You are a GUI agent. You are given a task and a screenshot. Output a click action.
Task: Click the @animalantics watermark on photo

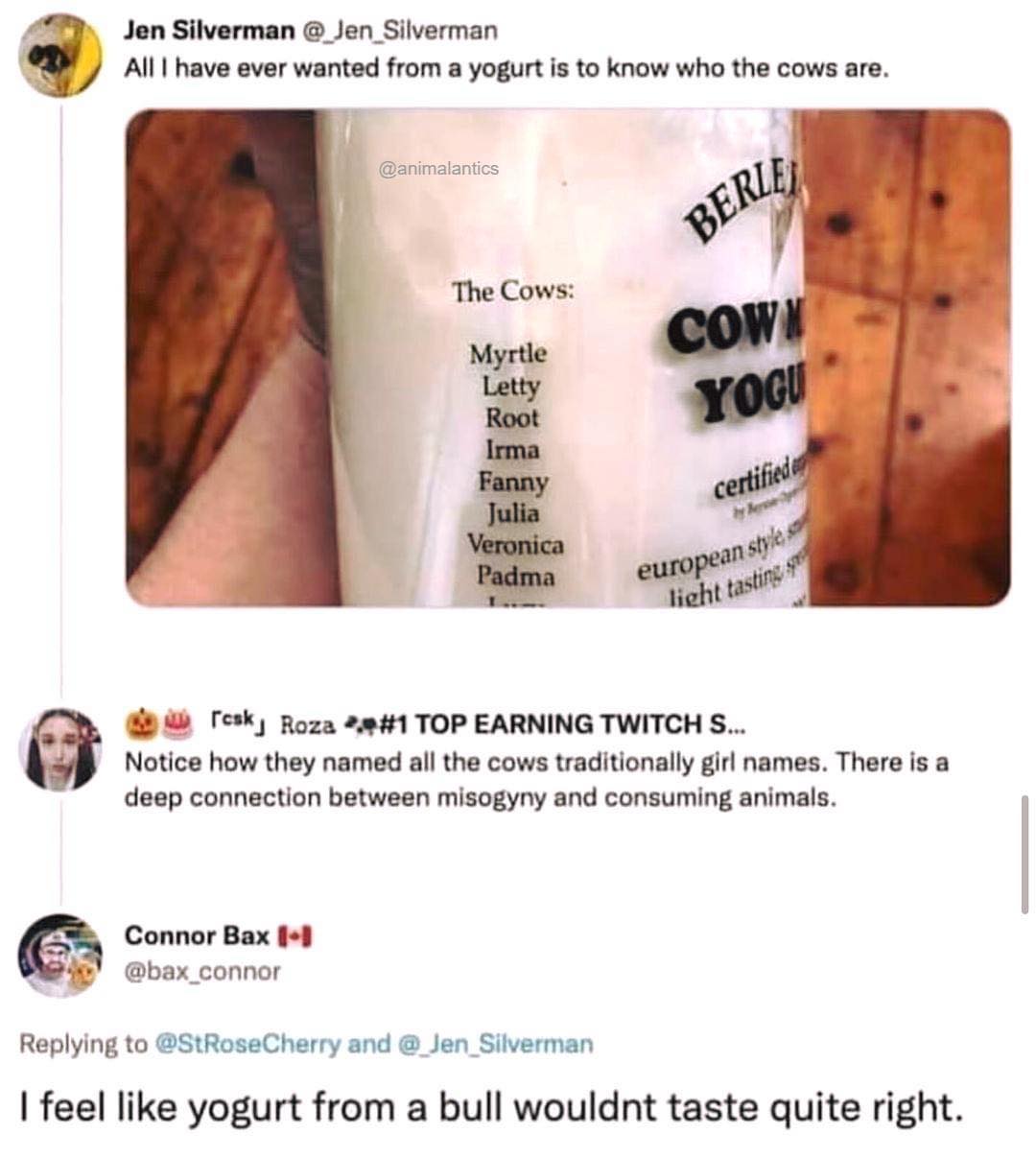(439, 168)
